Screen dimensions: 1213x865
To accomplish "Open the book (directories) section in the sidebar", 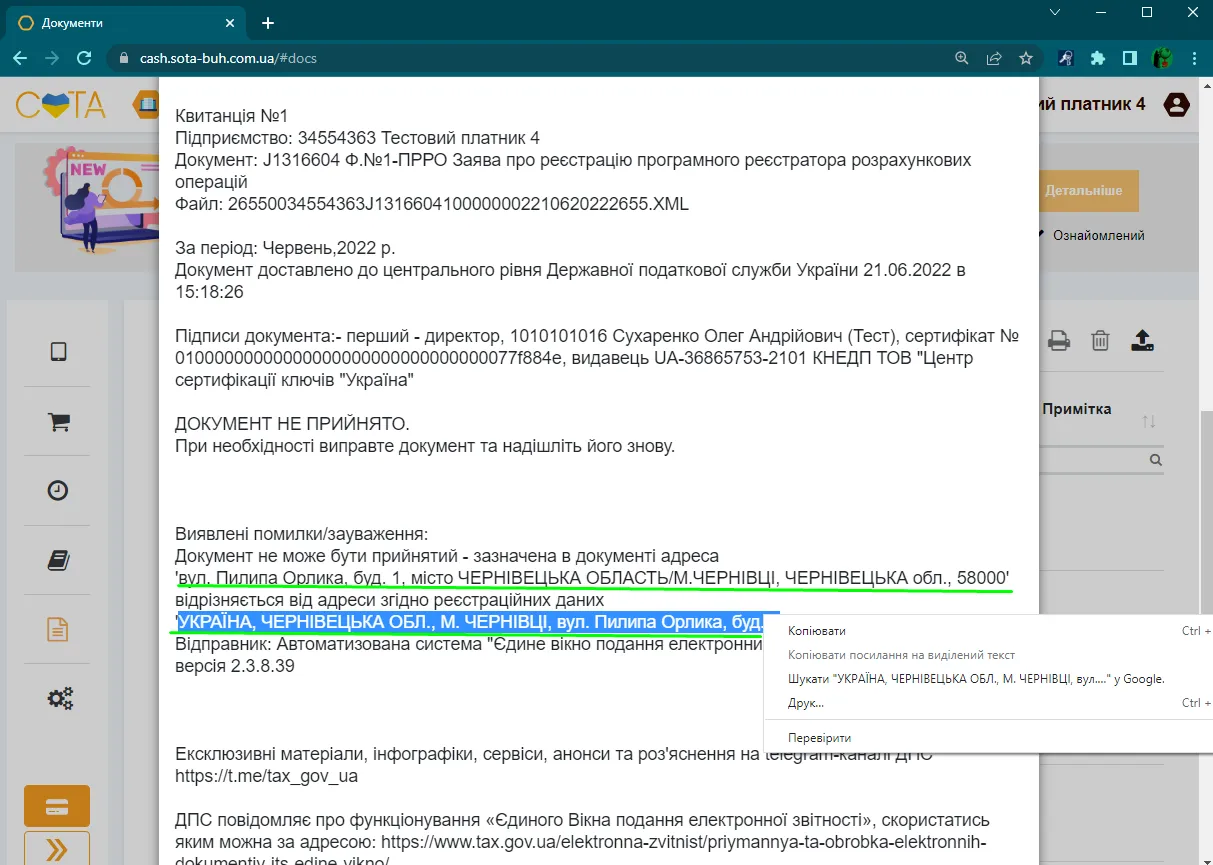I will coord(58,560).
